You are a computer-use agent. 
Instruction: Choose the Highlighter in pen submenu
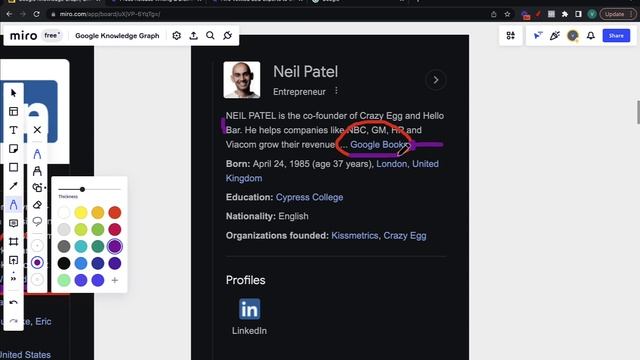click(x=37, y=171)
